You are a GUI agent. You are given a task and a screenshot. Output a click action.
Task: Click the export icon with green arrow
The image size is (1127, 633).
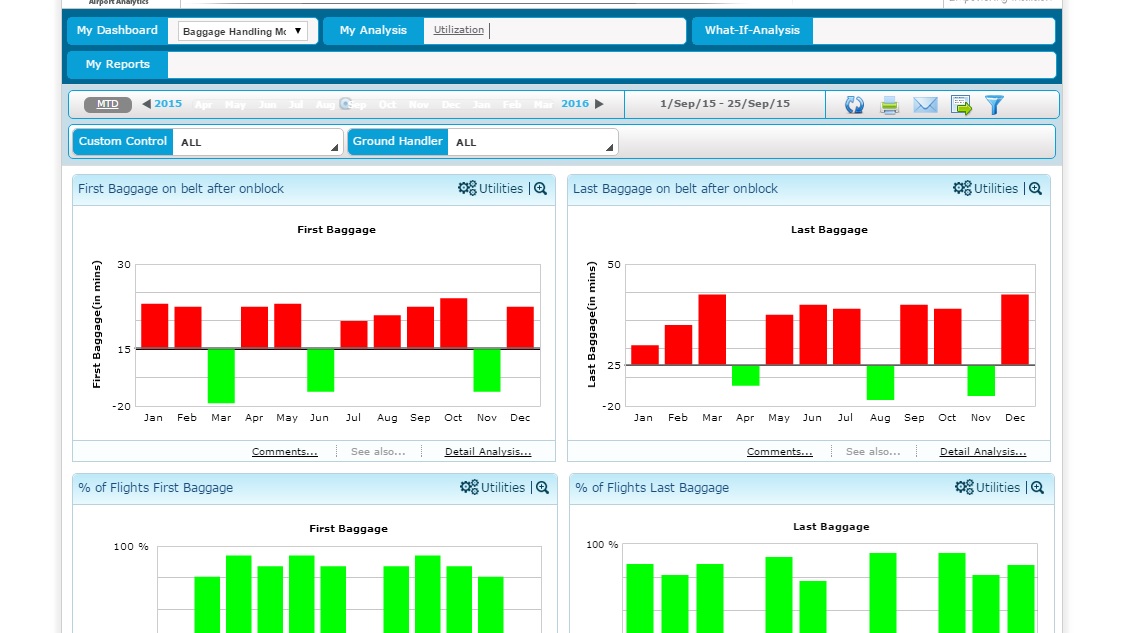point(961,105)
